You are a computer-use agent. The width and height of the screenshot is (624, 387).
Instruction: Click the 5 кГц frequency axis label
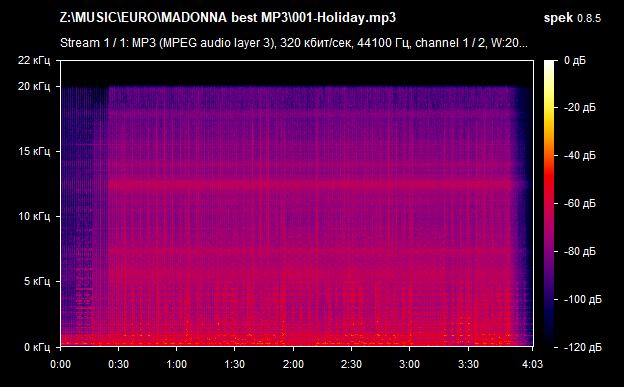pyautogui.click(x=37, y=281)
